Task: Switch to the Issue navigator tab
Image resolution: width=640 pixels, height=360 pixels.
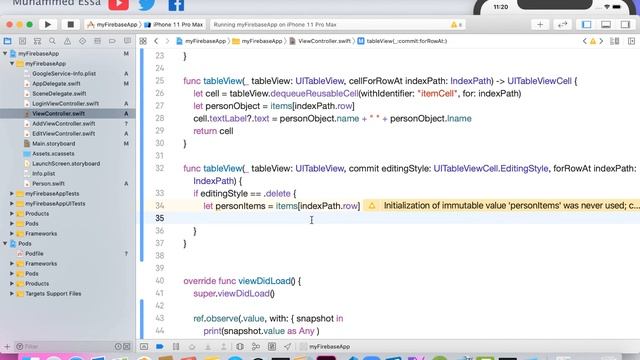Action: tap(67, 41)
